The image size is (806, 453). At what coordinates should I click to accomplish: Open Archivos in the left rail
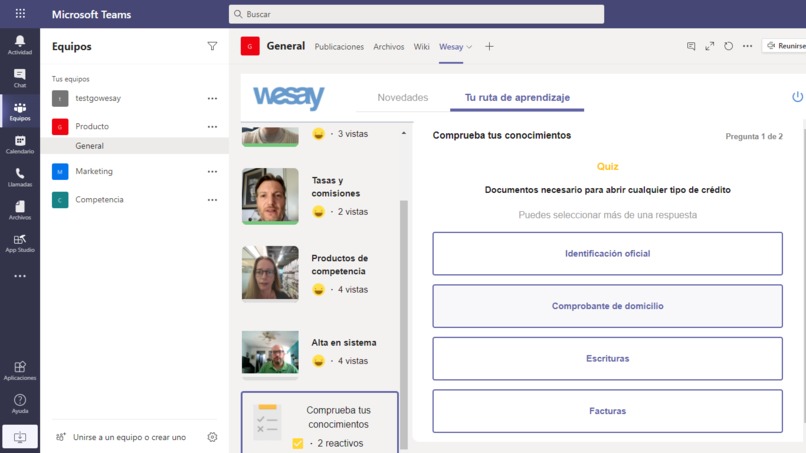tap(20, 210)
